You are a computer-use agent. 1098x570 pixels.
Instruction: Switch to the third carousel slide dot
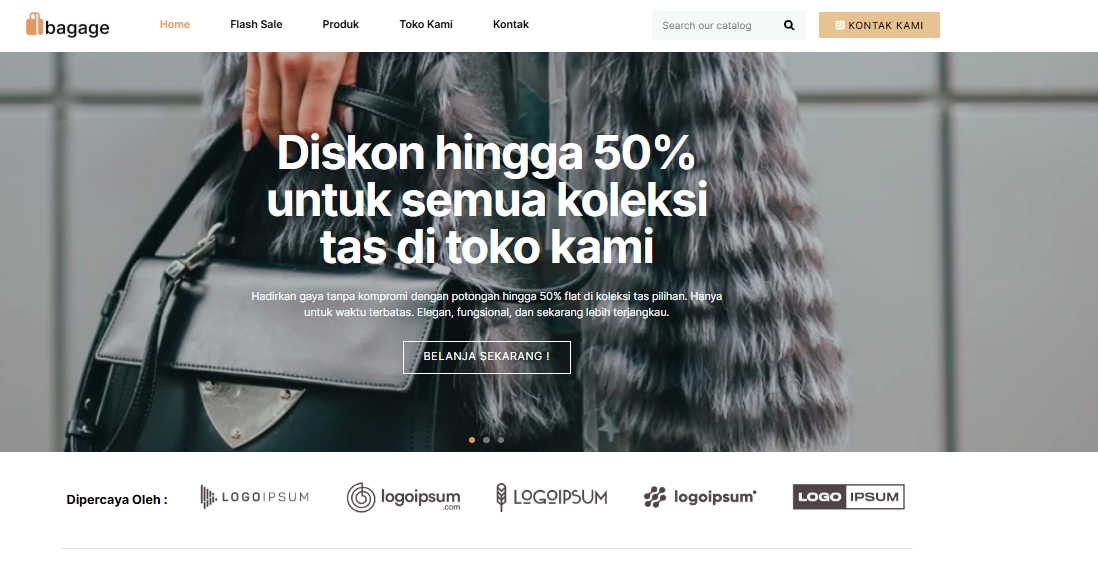coord(501,440)
